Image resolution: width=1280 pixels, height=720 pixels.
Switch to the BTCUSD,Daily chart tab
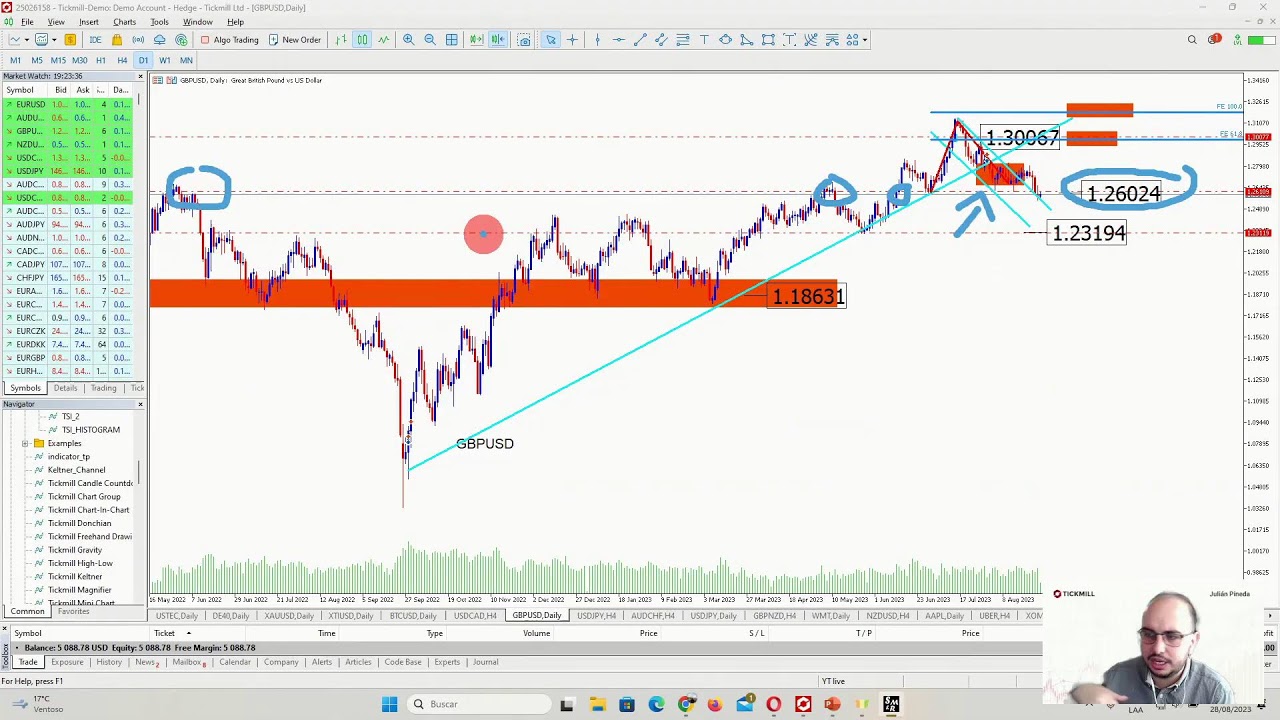coord(413,616)
